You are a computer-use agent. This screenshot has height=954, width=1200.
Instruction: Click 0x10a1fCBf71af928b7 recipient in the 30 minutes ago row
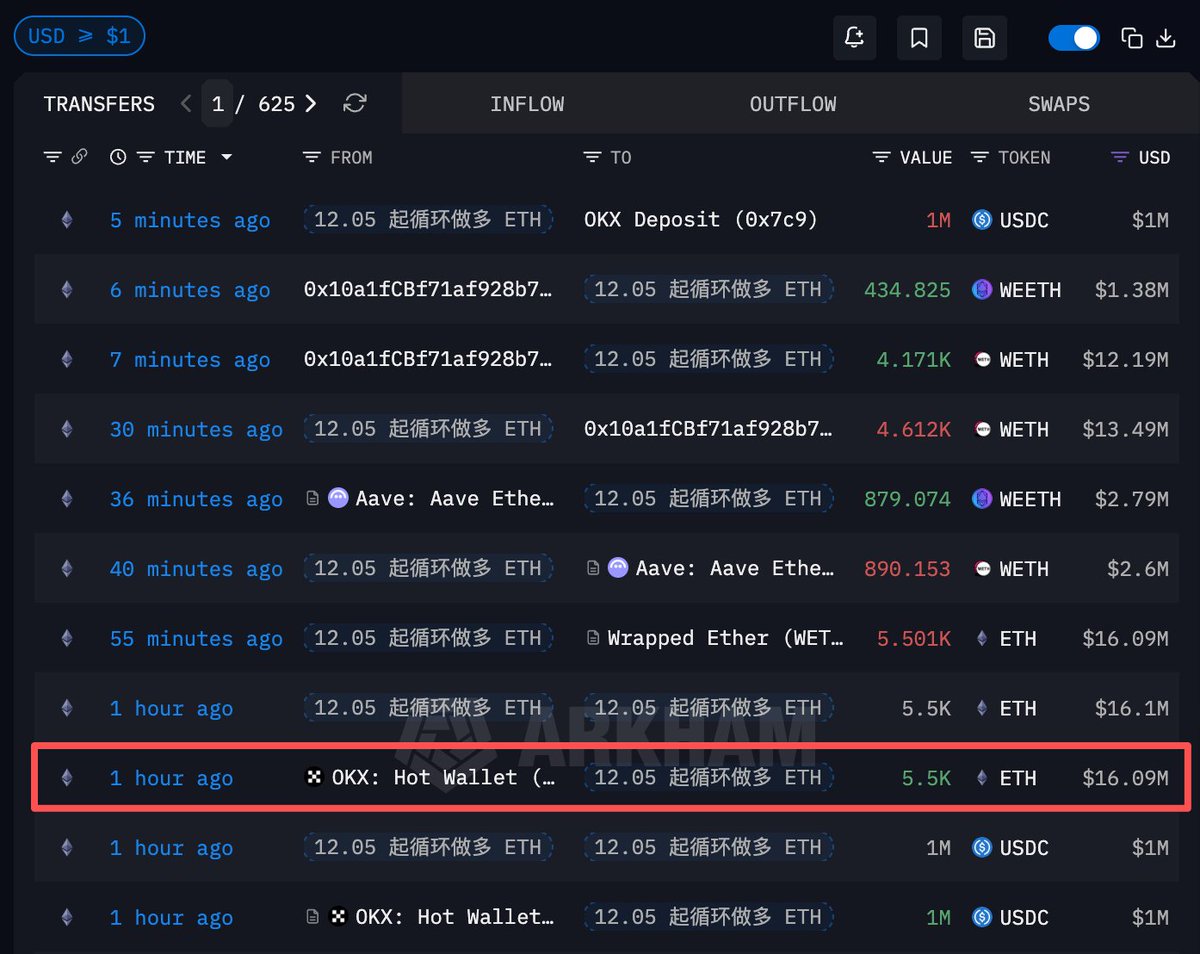pos(709,429)
